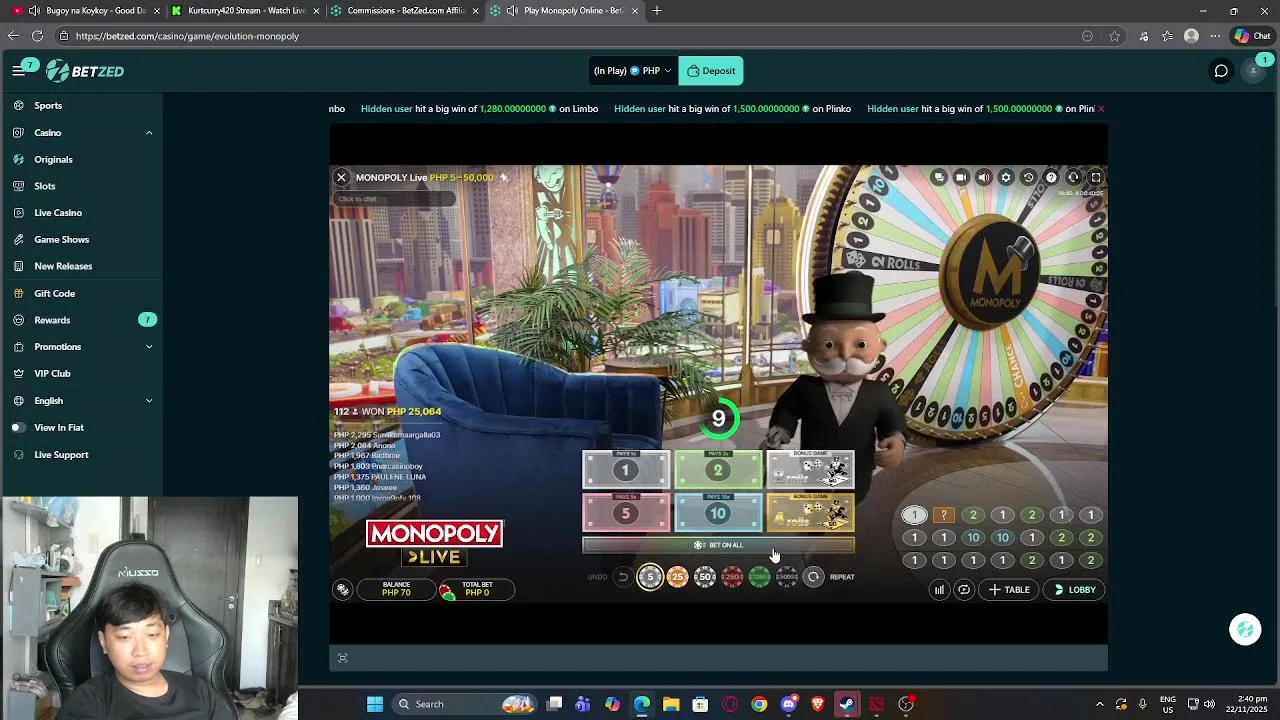Undo the last bet arrow icon
Image resolution: width=1280 pixels, height=720 pixels.
coord(622,577)
